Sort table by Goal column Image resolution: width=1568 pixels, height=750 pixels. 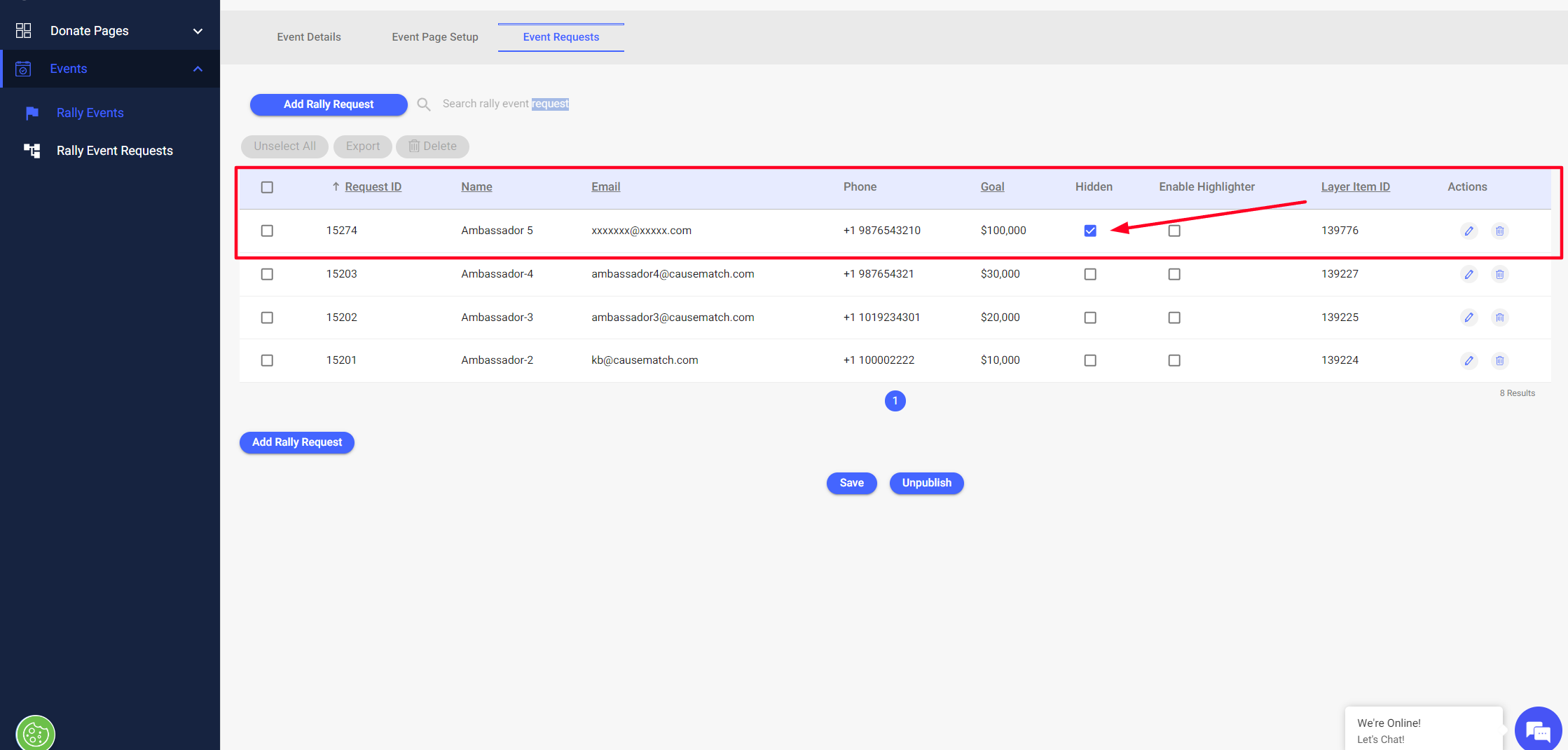click(993, 186)
